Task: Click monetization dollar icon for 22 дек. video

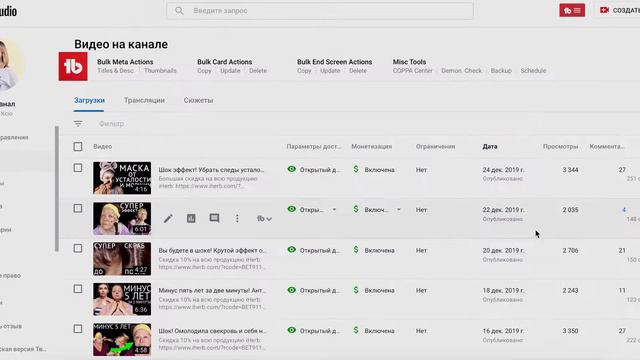Action: click(x=356, y=209)
